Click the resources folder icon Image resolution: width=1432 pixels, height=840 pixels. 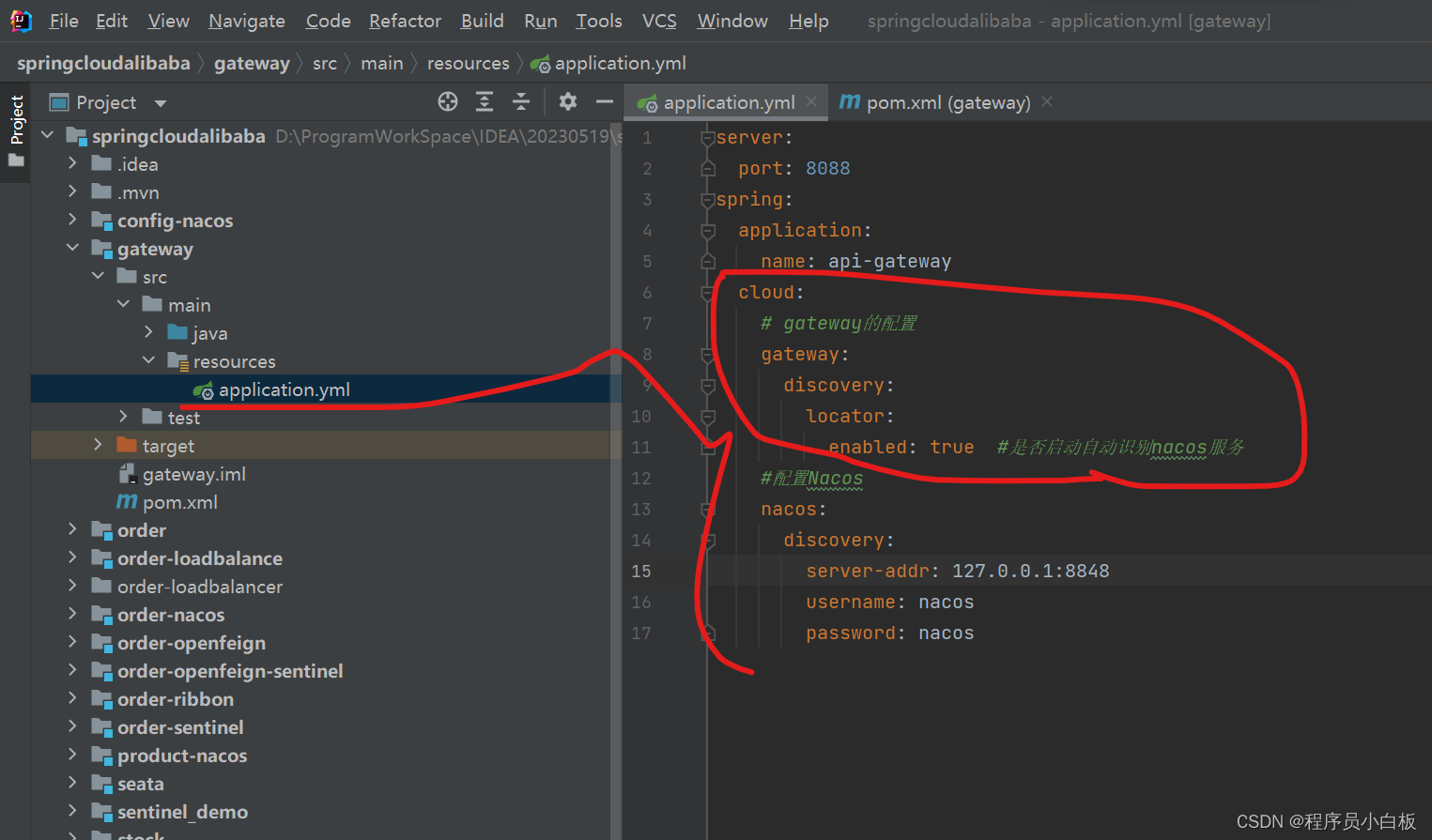pyautogui.click(x=177, y=361)
